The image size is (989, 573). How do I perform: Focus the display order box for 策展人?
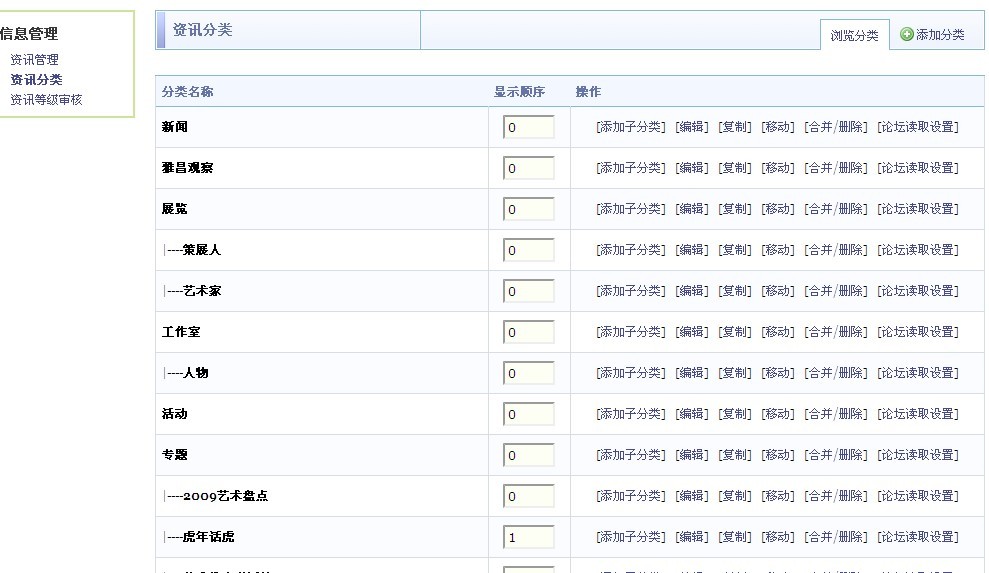529,250
